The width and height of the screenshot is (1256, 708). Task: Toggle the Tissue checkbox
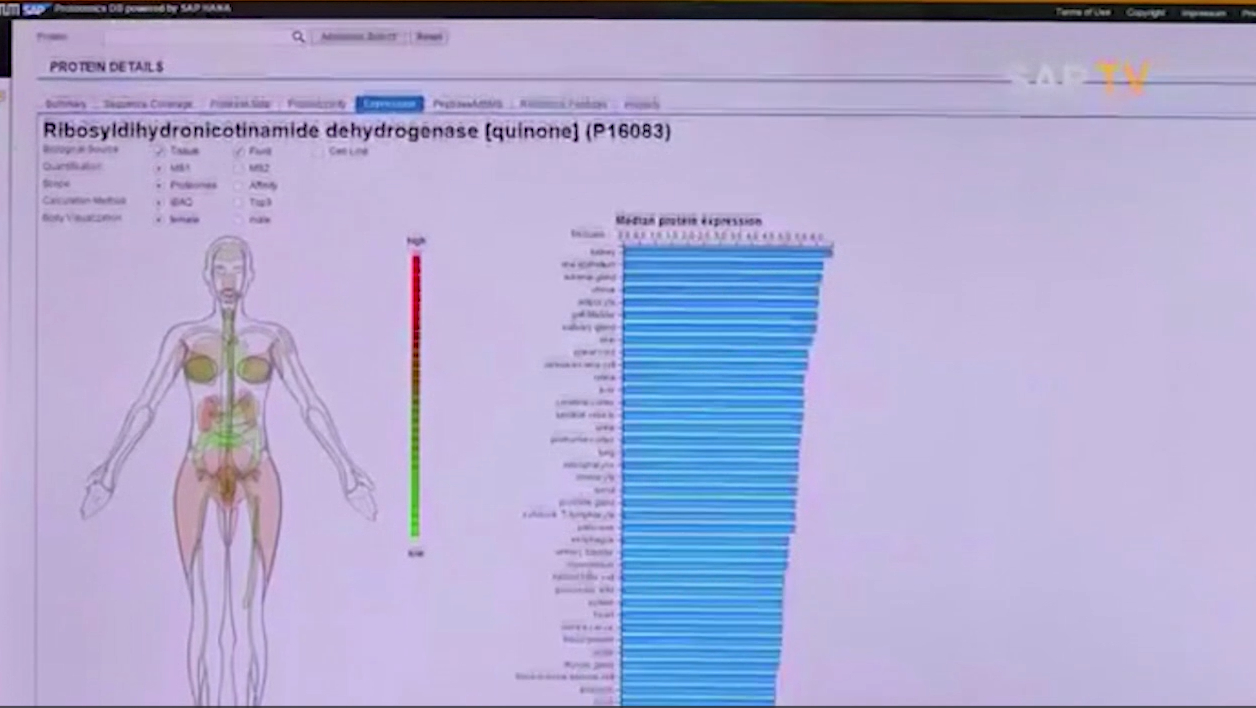(159, 151)
